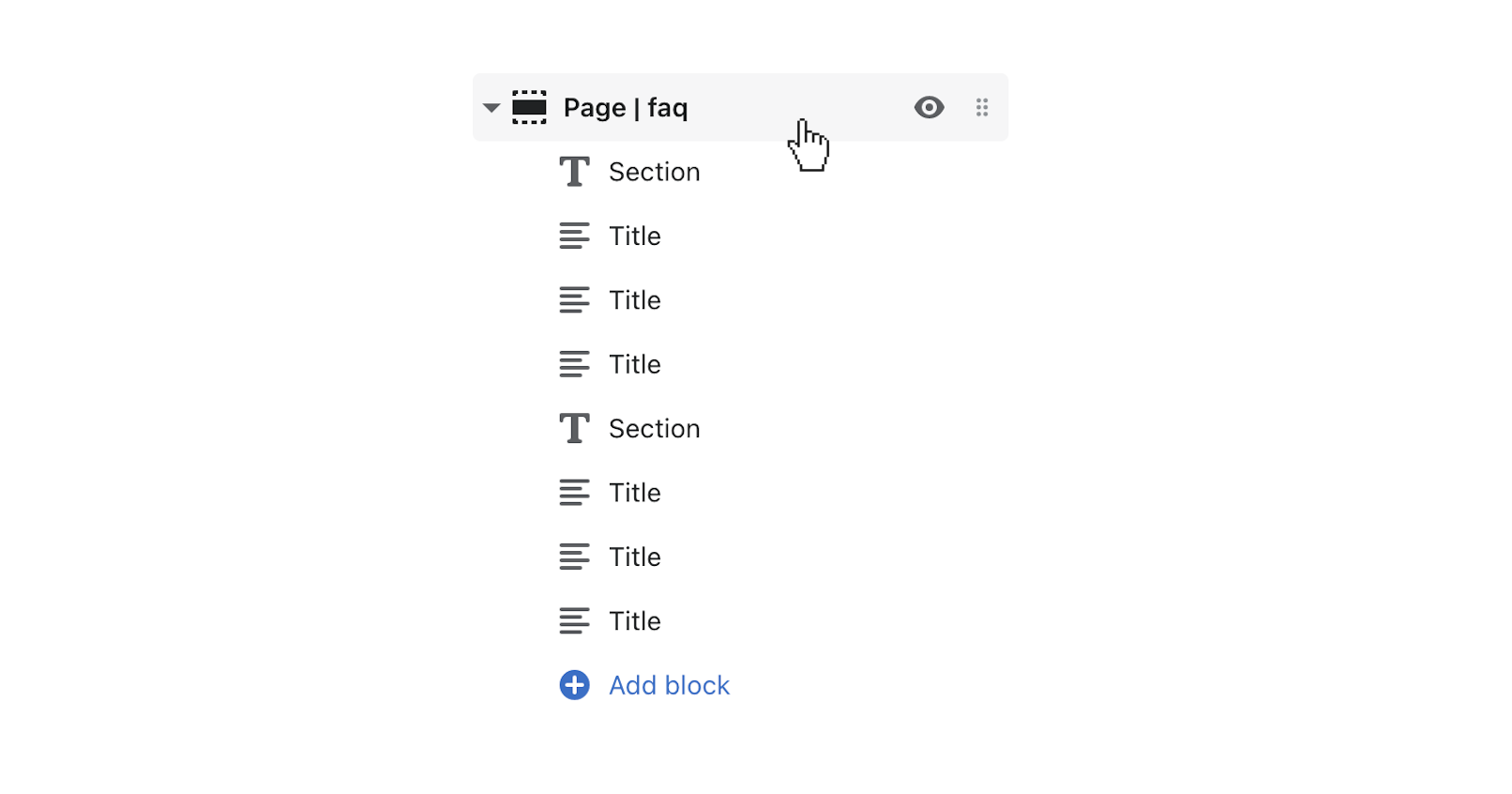Click the second Section block's T icon
Viewport: 1512px width, 794px height.
pyautogui.click(x=574, y=429)
